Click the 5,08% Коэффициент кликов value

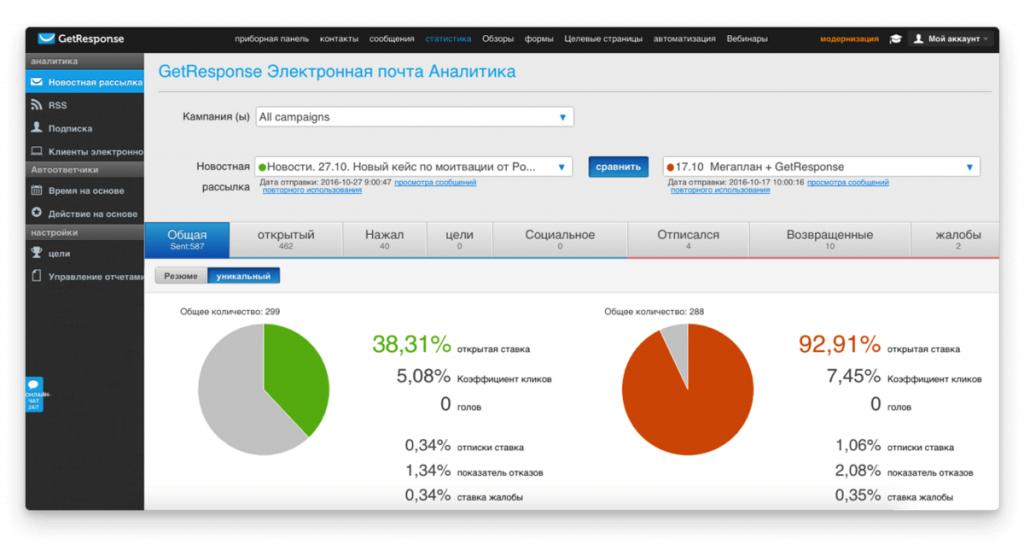point(423,376)
